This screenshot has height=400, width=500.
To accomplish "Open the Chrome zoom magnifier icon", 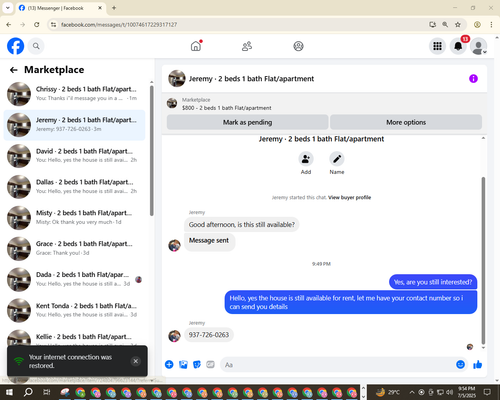I will 445,24.
